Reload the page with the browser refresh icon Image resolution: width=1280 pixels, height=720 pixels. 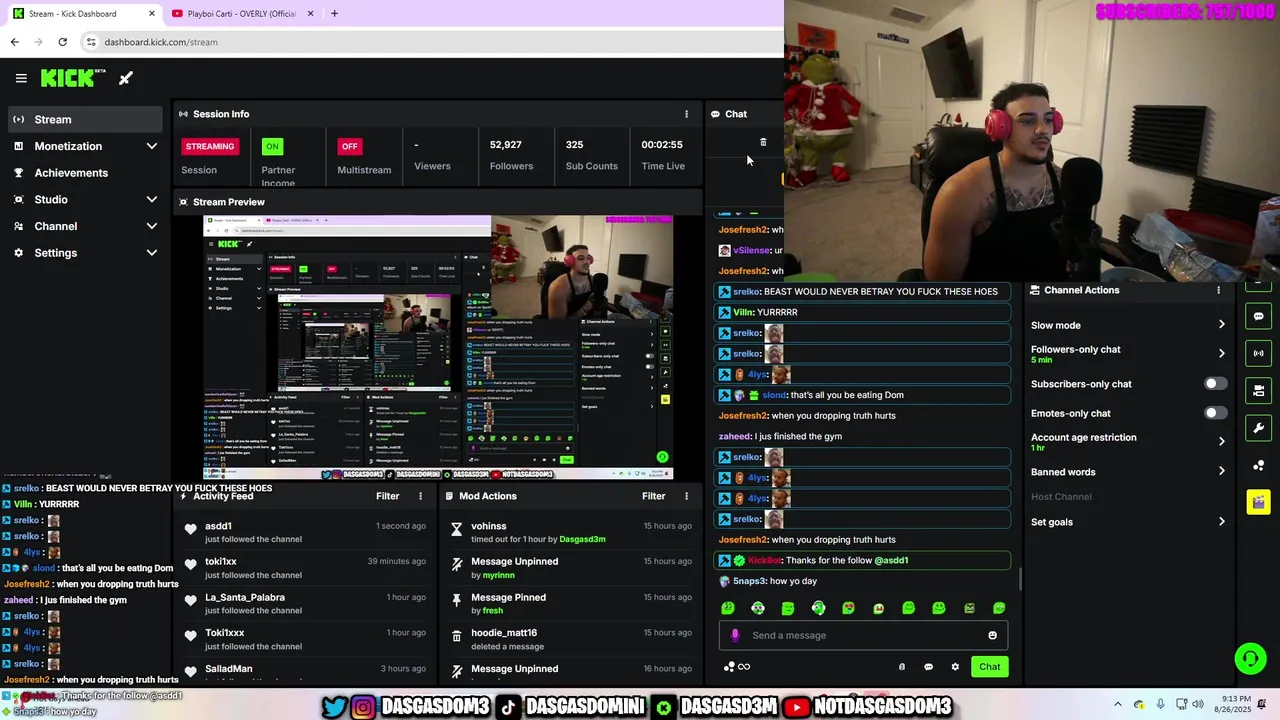pos(62,42)
